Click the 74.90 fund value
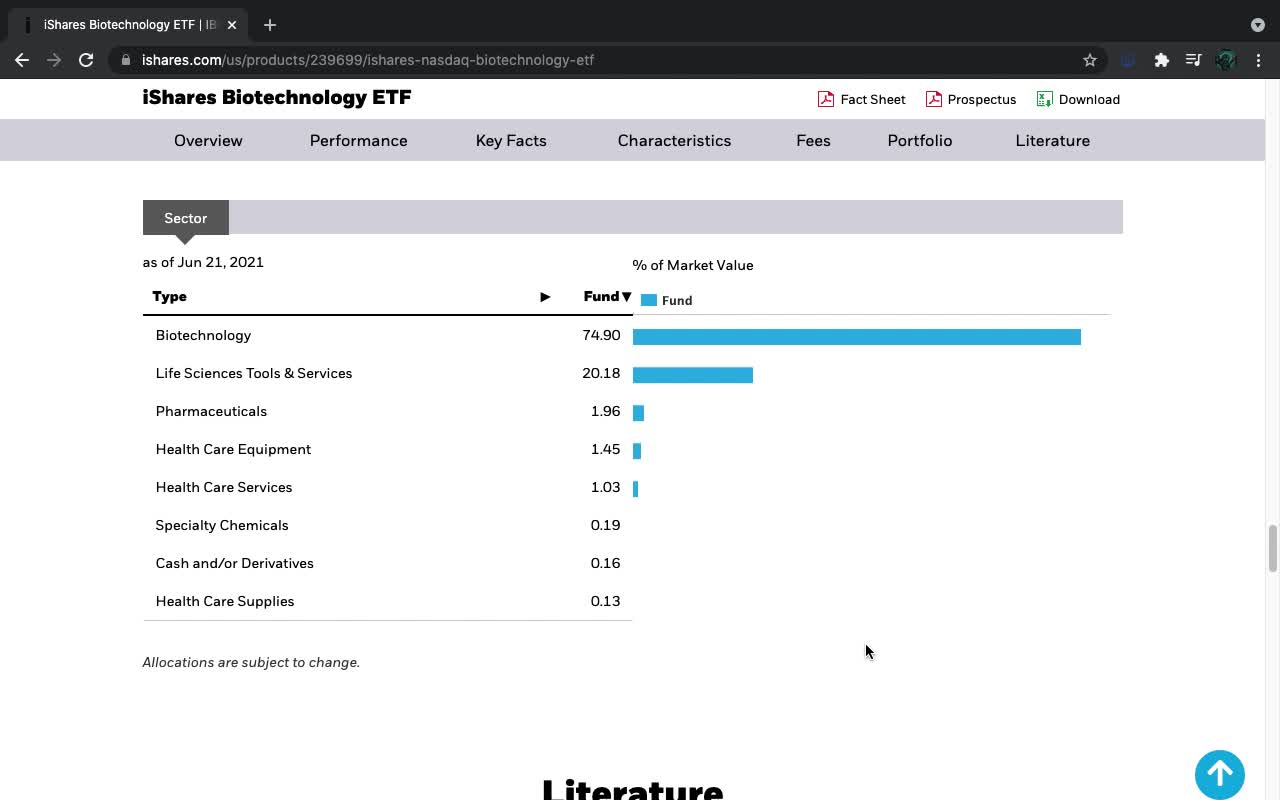The image size is (1280, 800). pyautogui.click(x=601, y=335)
